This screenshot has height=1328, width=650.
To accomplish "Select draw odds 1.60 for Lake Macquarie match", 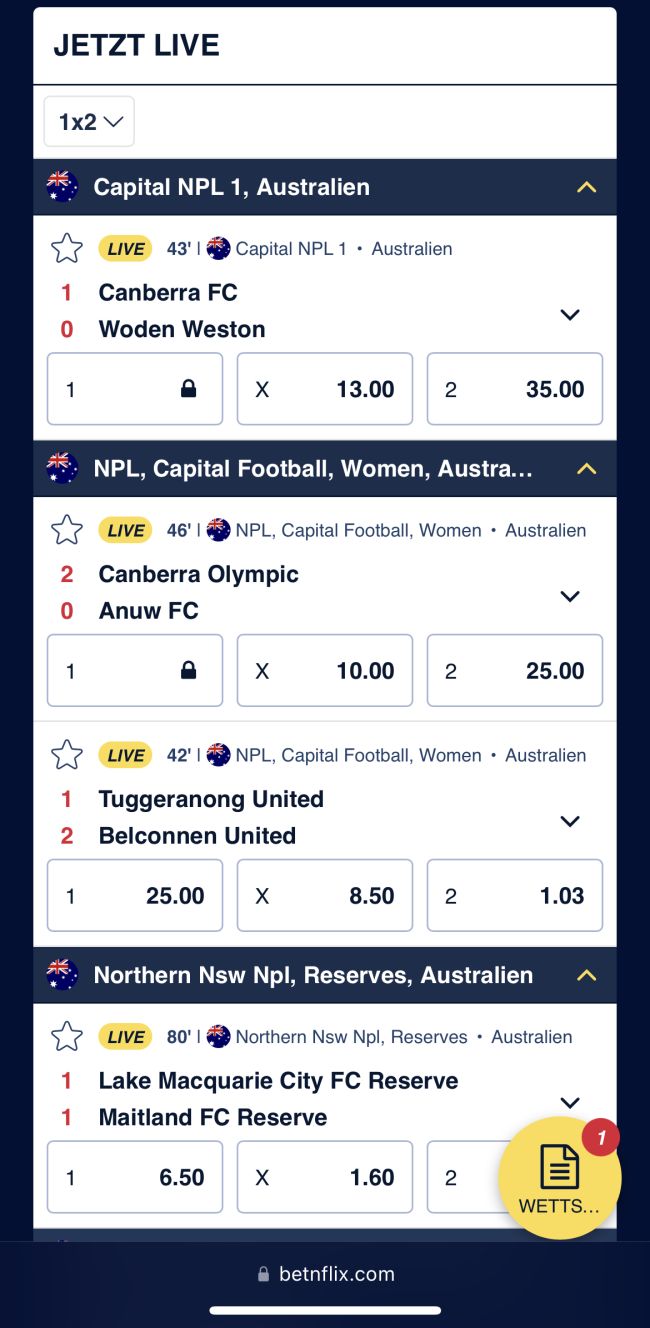I will tap(325, 1177).
